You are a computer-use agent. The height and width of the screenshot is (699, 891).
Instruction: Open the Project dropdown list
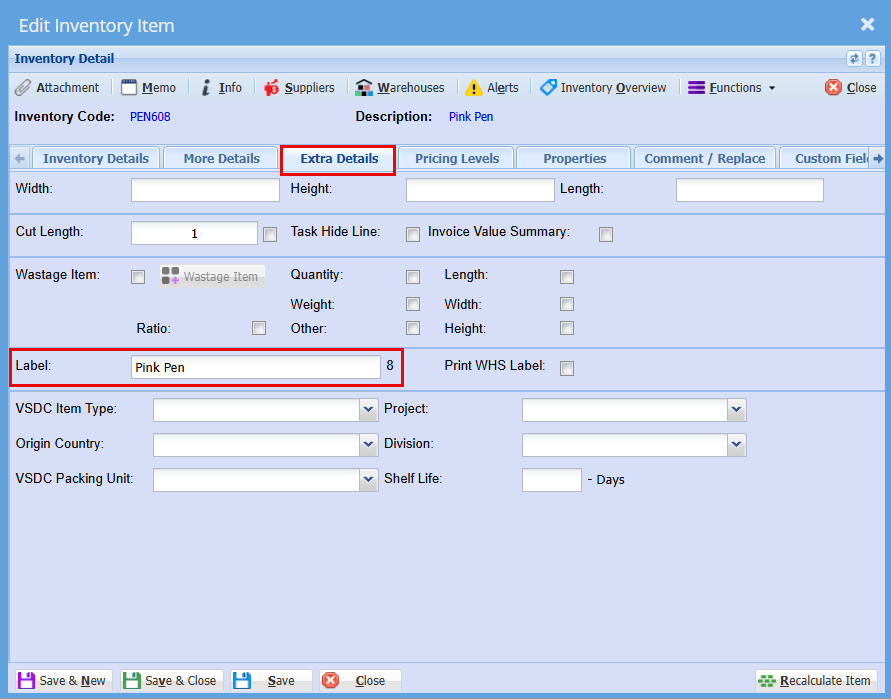(x=736, y=410)
